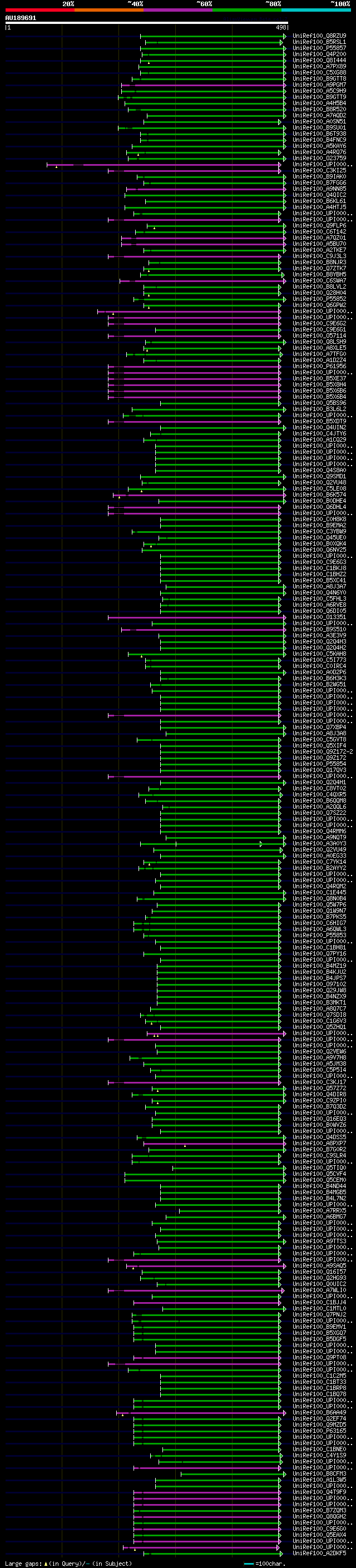Click the UniRef100_C5XG88 entry
Viewport: 356px width, 1568px height.
[319, 72]
